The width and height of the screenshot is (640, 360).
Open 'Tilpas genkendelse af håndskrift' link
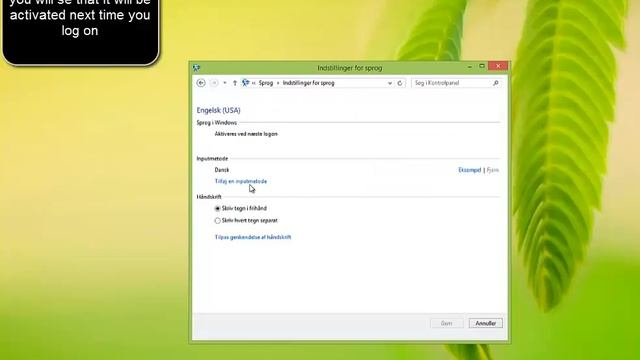(x=253, y=237)
